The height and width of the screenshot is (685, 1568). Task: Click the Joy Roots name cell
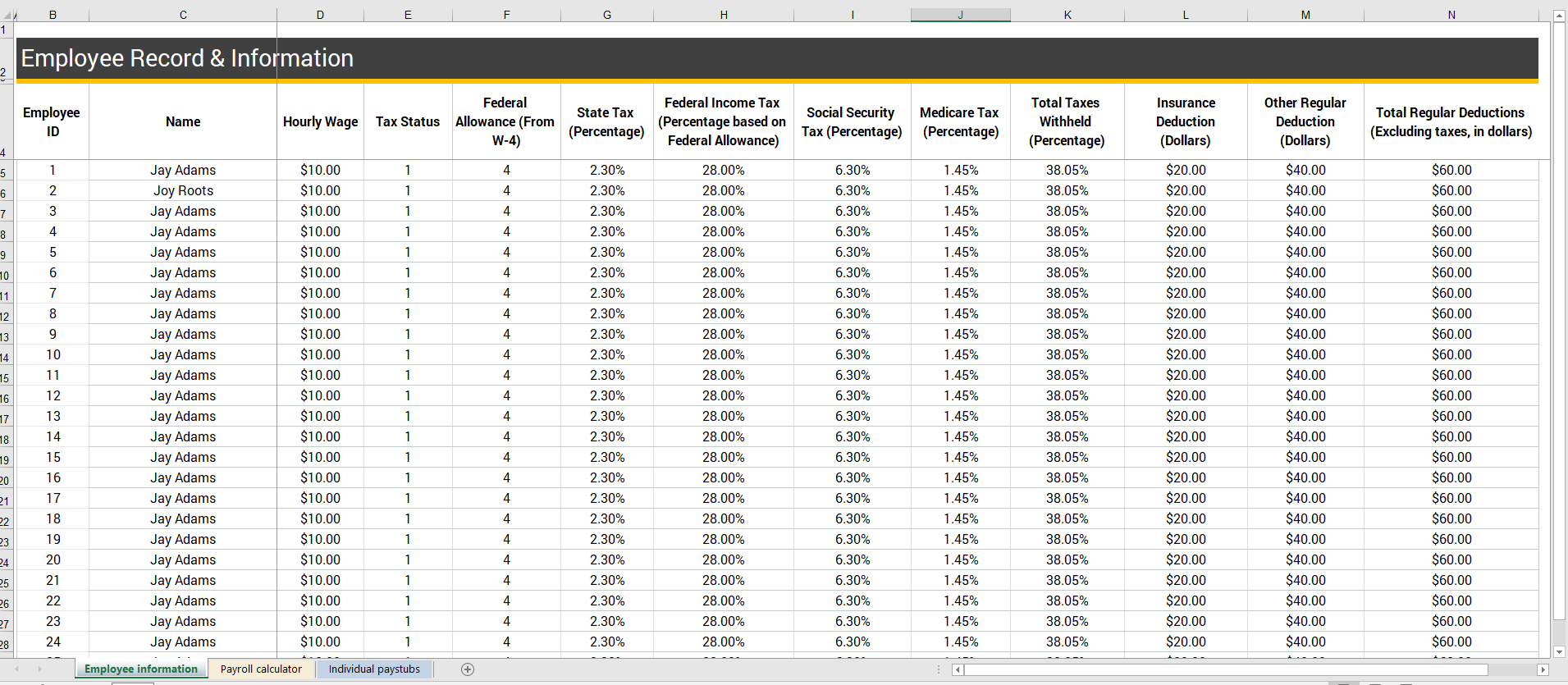point(183,191)
